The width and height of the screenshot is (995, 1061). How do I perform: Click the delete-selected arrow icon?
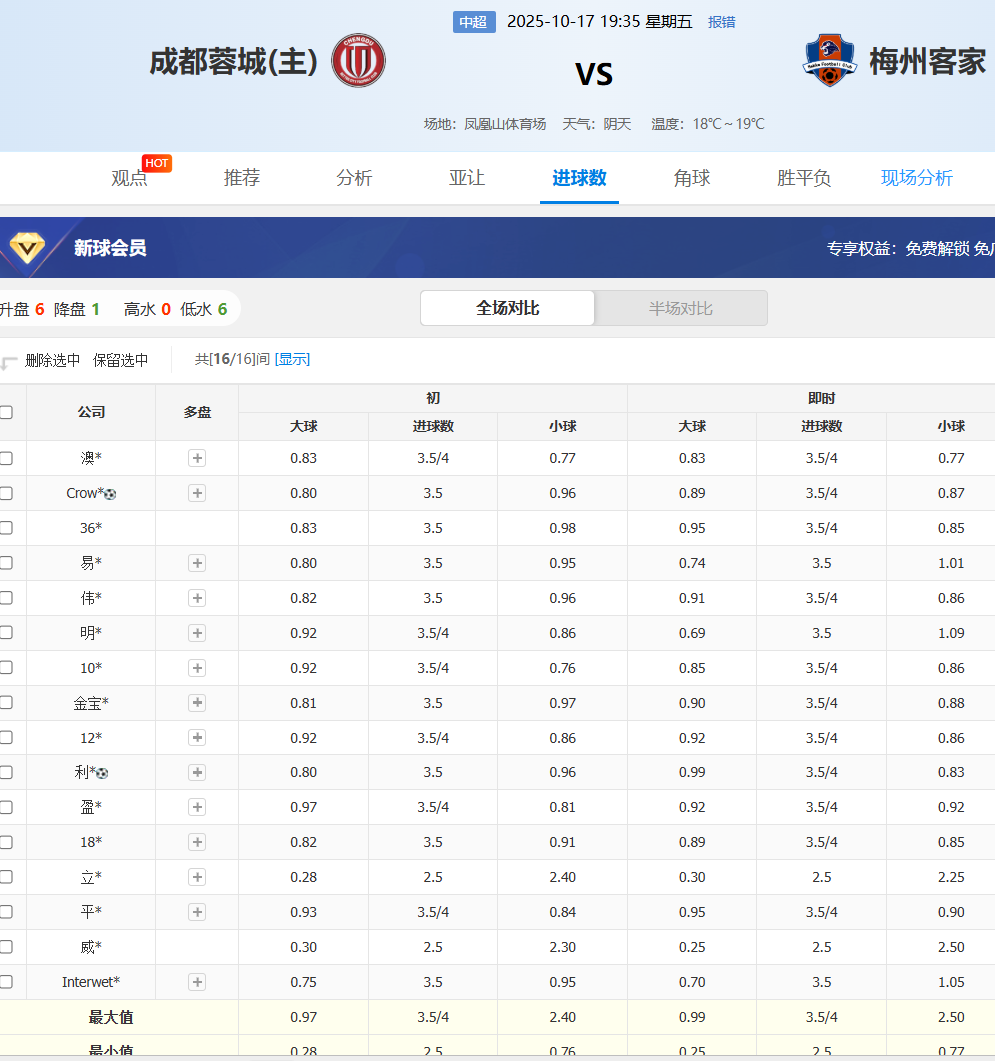click(8, 363)
